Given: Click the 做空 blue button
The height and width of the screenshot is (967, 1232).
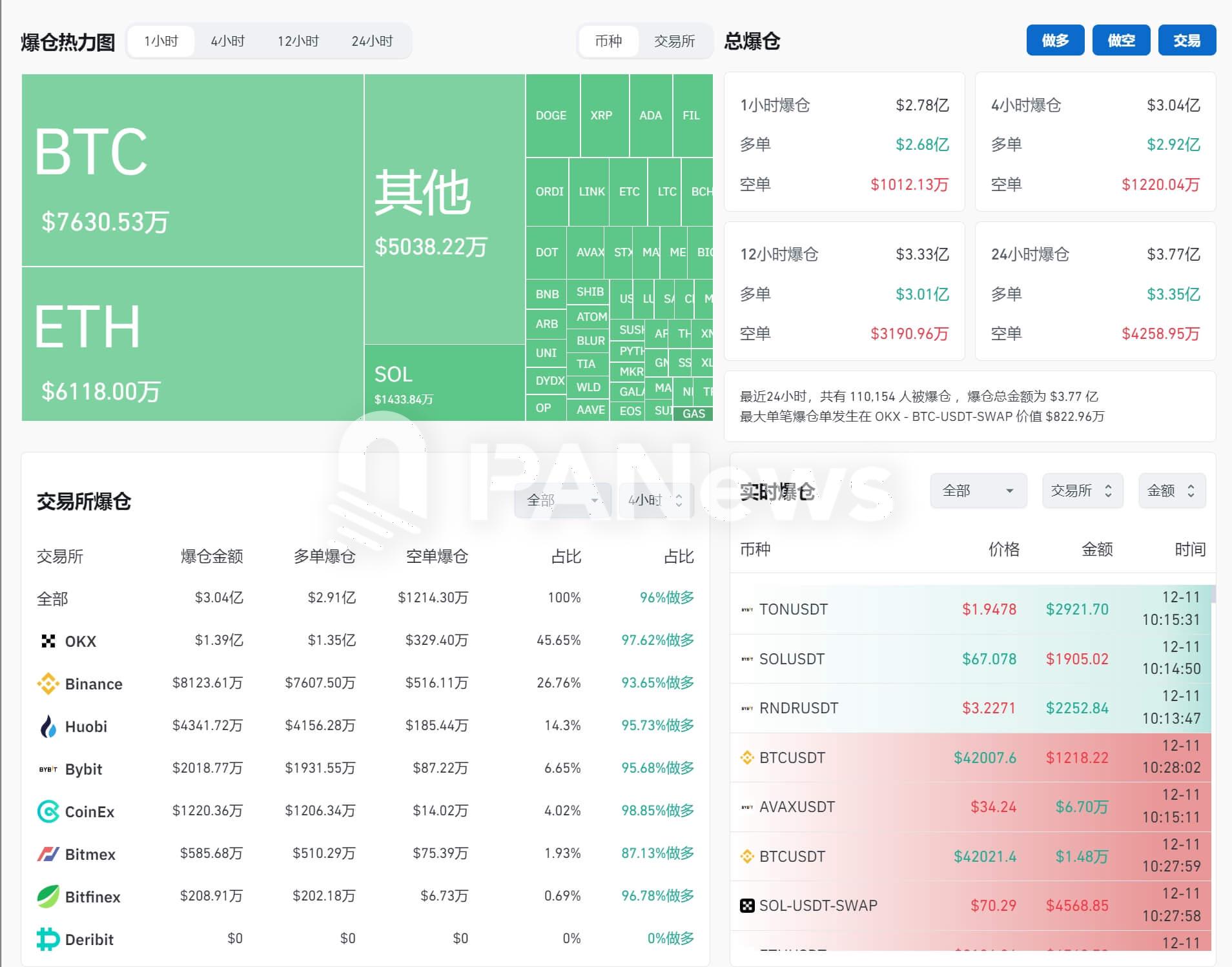Looking at the screenshot, I should tap(1121, 40).
